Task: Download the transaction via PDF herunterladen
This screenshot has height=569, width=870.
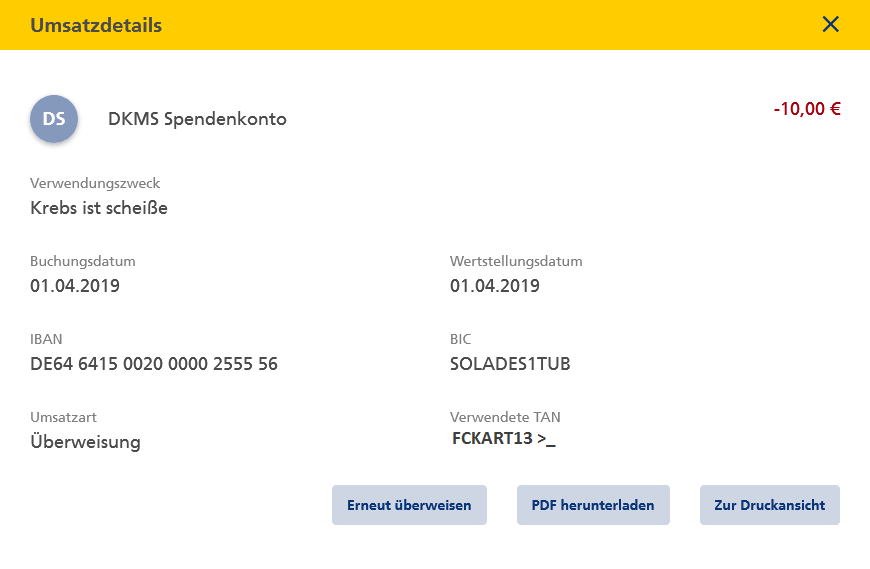Action: click(593, 505)
